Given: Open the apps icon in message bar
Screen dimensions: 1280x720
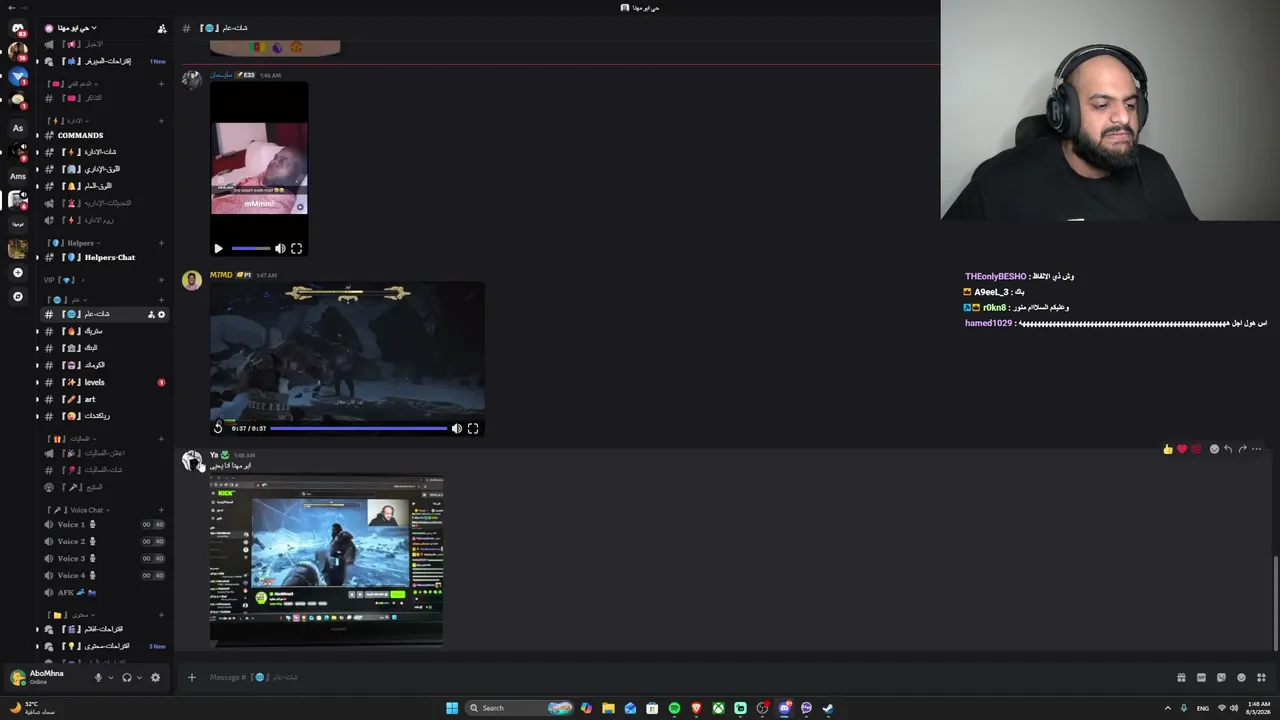Looking at the screenshot, I should pos(1261,677).
